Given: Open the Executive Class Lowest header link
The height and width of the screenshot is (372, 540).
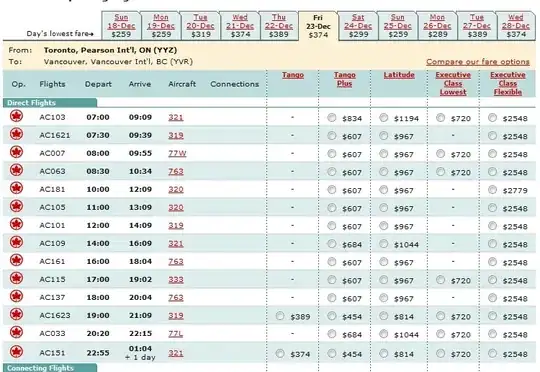Looking at the screenshot, I should tap(453, 84).
